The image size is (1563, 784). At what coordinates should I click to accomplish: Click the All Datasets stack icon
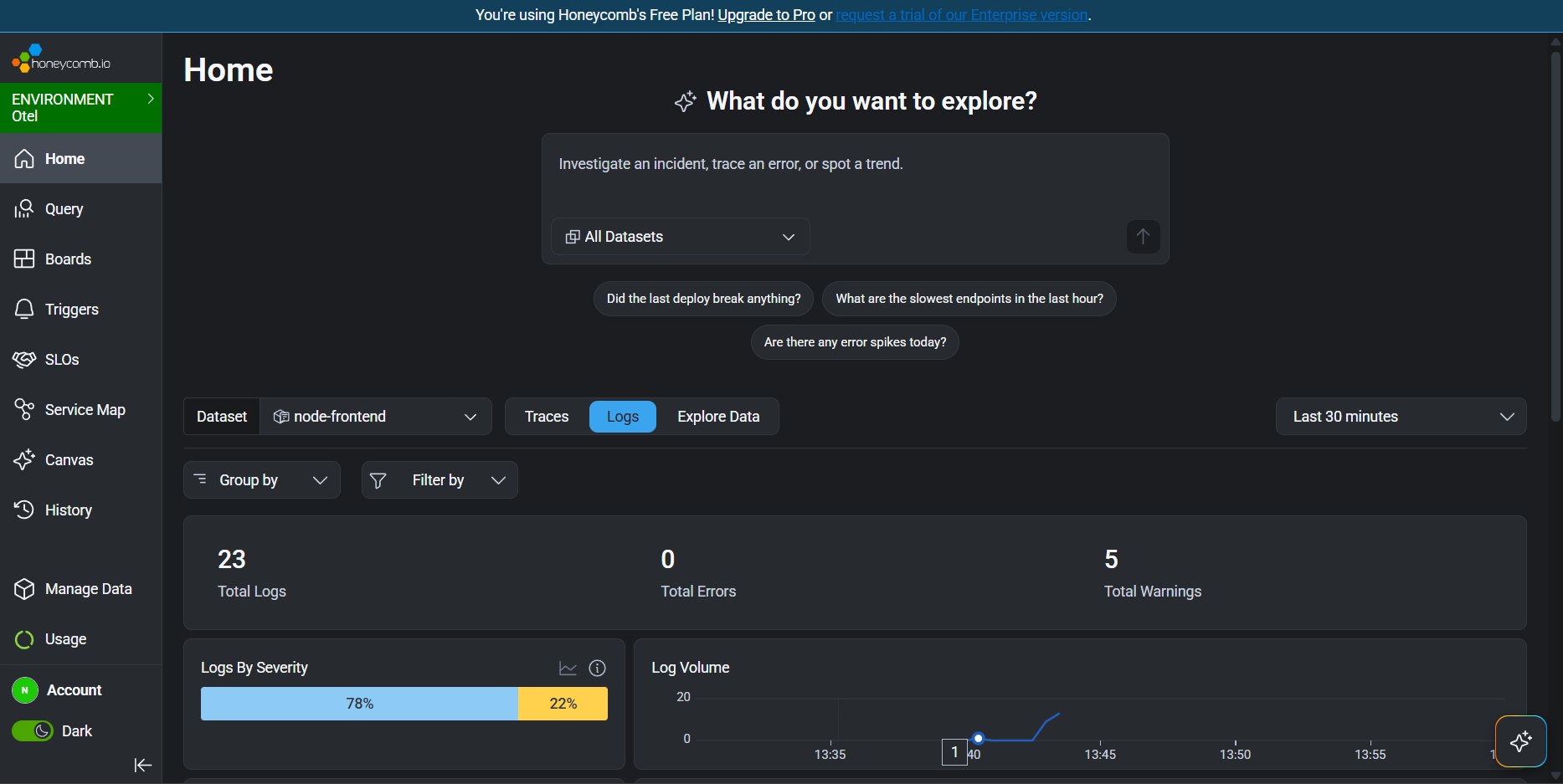click(573, 237)
